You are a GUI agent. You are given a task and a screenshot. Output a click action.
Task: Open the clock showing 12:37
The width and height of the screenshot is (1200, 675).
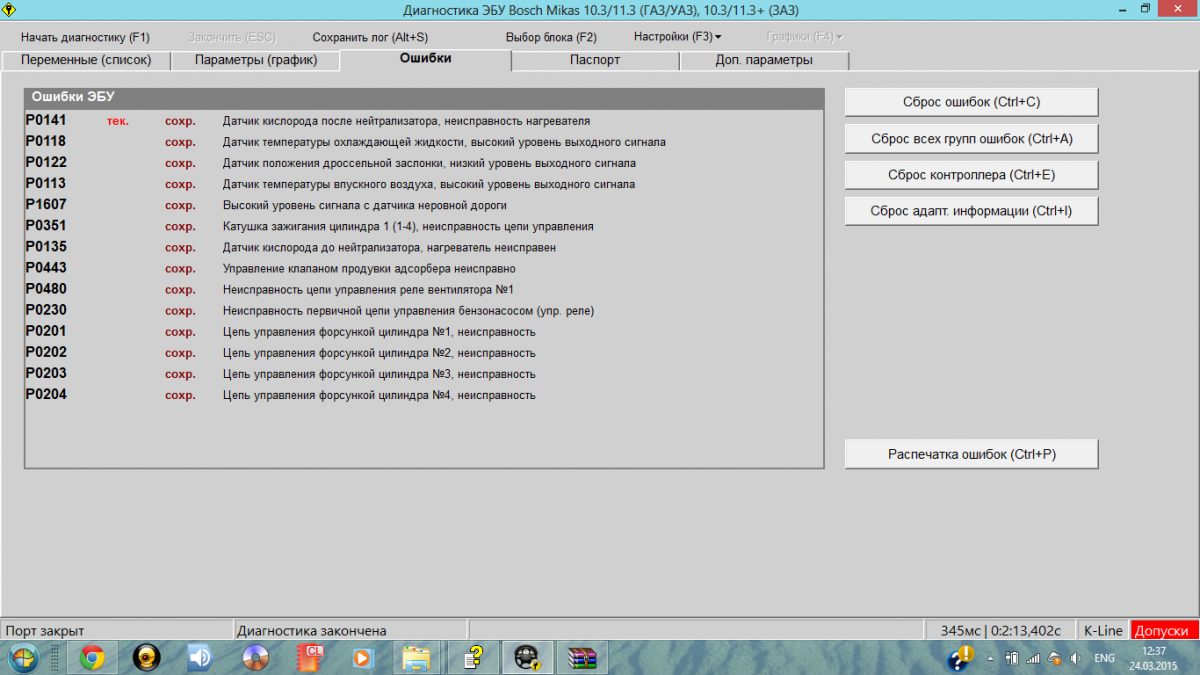click(1154, 657)
